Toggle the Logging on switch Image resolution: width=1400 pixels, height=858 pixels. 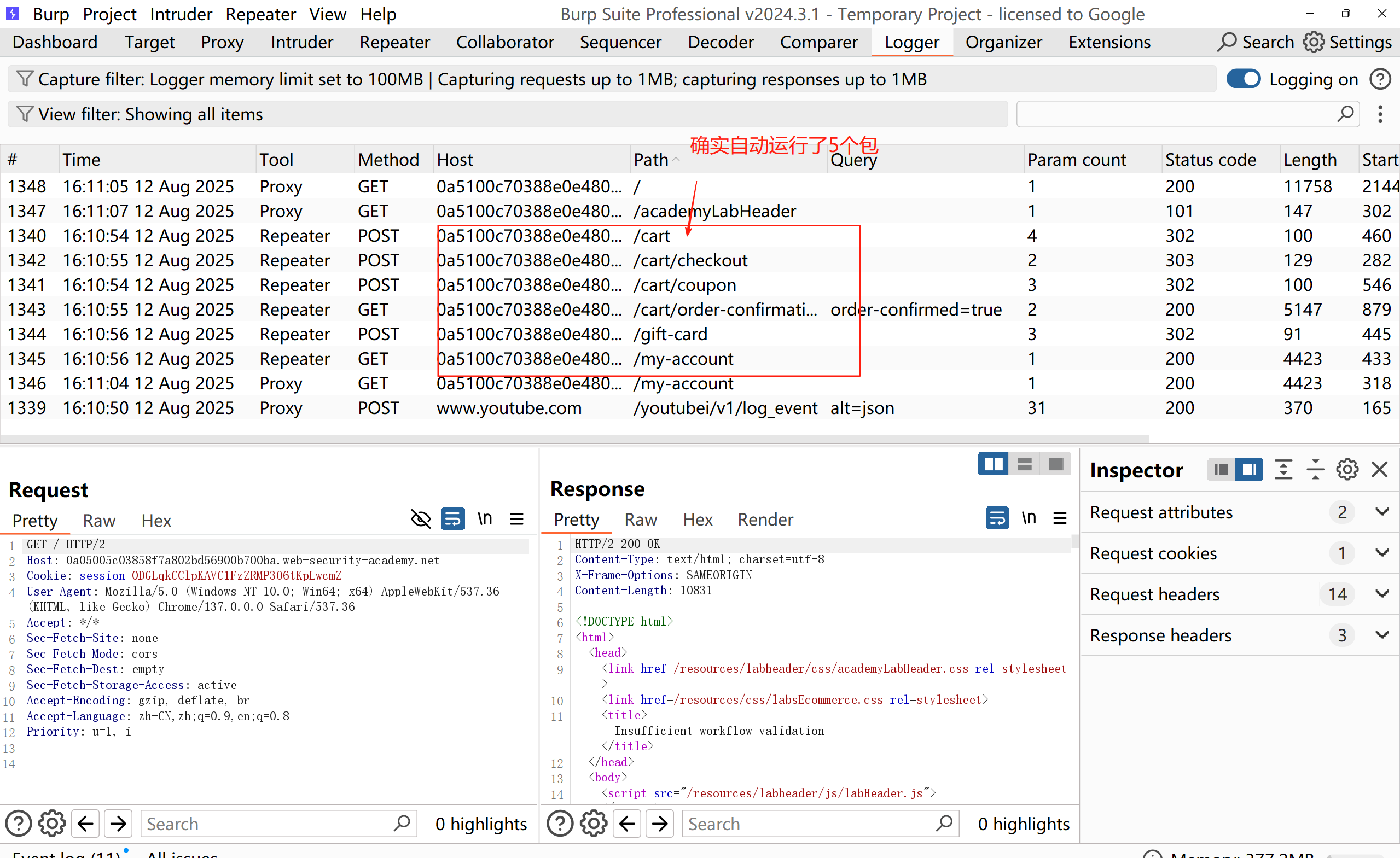point(1243,79)
